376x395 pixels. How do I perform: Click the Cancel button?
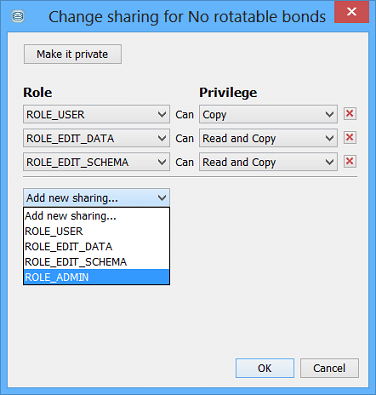coord(329,368)
